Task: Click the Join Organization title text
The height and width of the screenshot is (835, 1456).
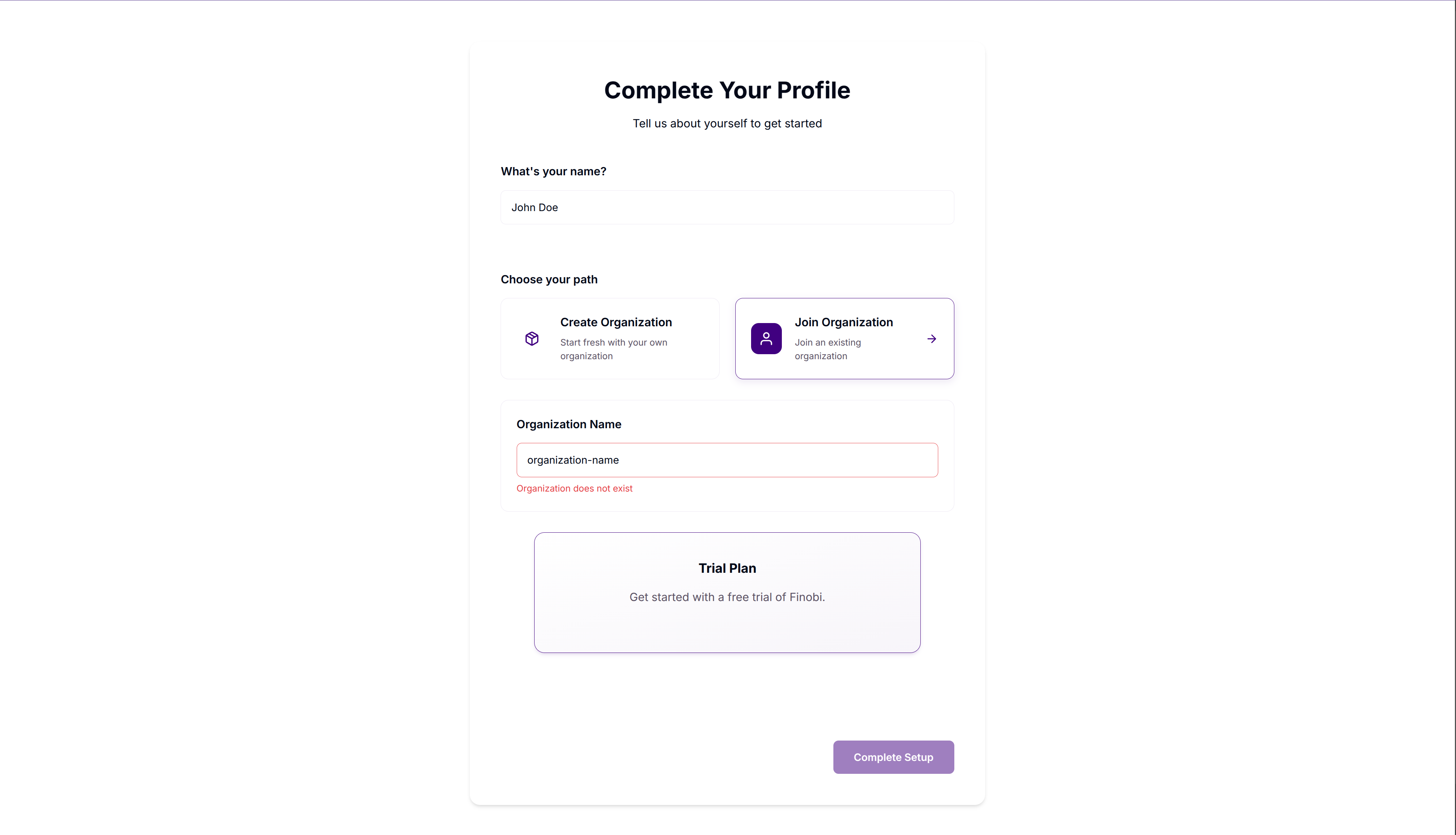Action: tap(843, 322)
